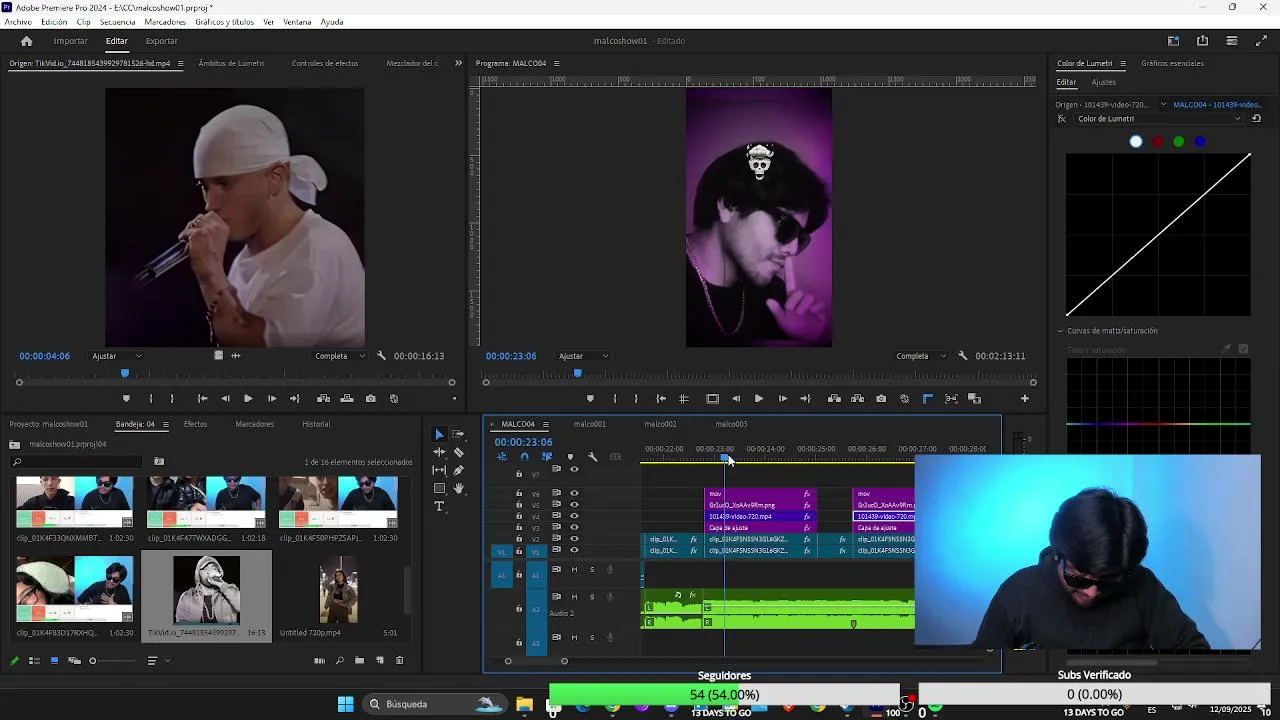Hide track V4 with eye icon
Image resolution: width=1280 pixels, height=720 pixels.
[x=574, y=516]
